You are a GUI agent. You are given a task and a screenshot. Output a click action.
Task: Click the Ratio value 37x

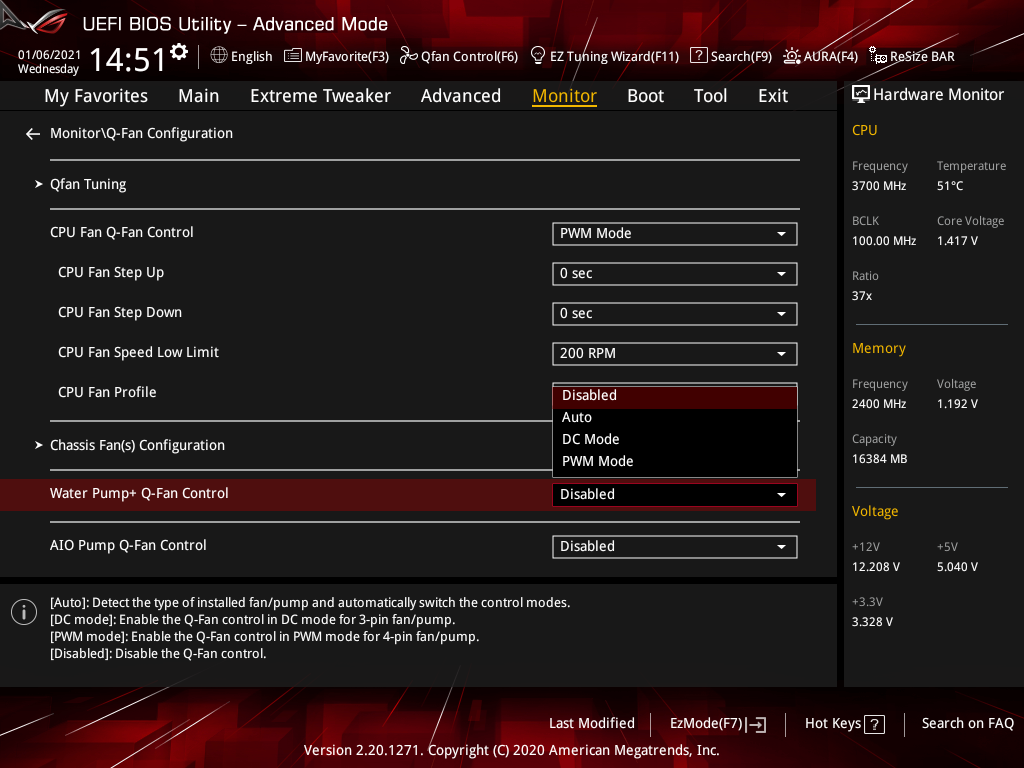[x=861, y=296]
